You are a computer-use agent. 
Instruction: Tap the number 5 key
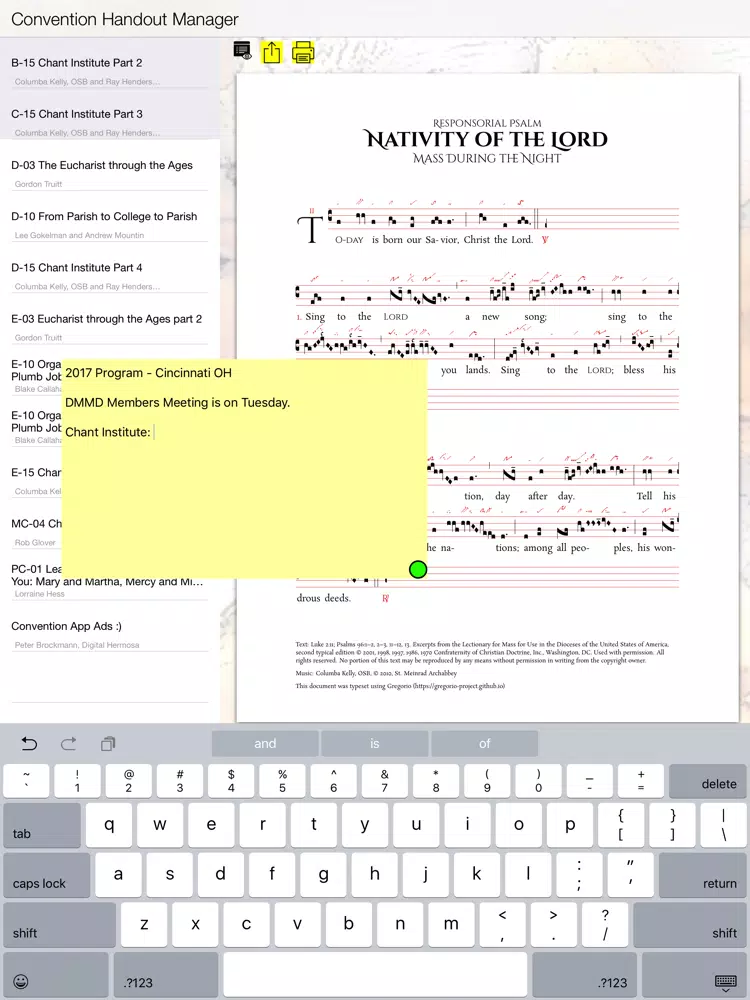click(282, 781)
